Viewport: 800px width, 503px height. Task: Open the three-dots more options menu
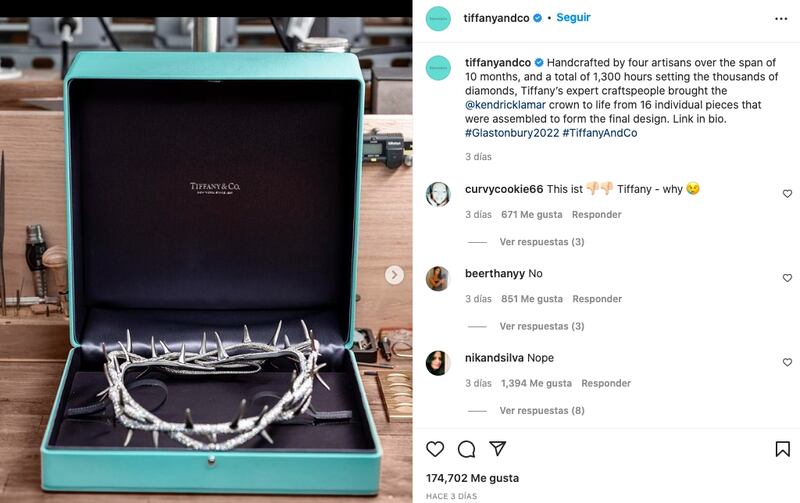[x=781, y=18]
